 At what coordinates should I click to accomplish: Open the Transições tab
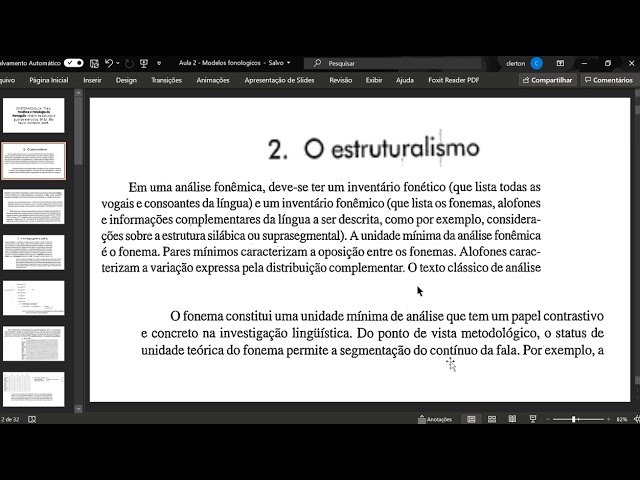(167, 80)
